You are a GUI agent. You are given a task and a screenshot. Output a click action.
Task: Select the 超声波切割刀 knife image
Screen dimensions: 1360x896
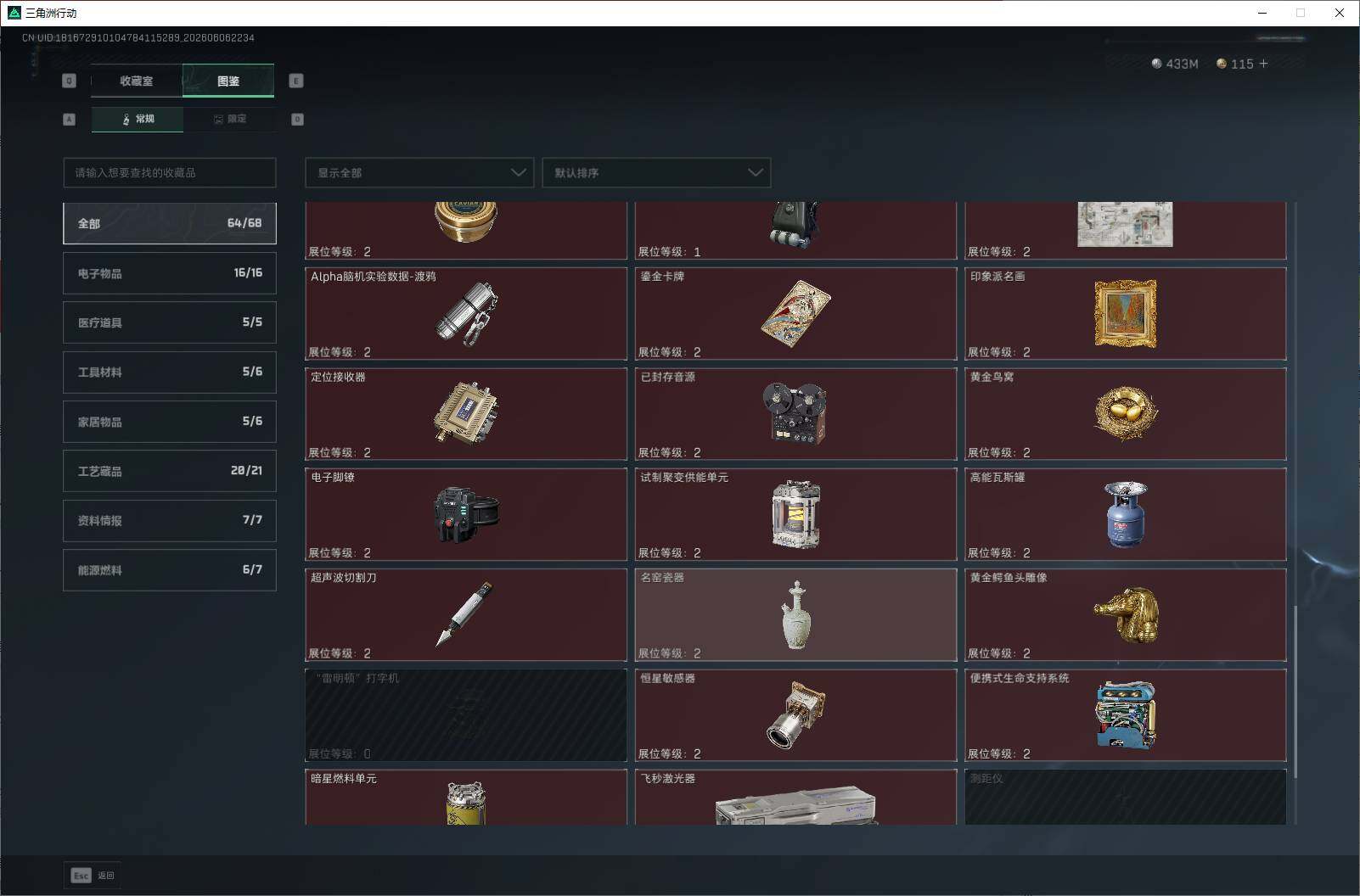(x=464, y=614)
